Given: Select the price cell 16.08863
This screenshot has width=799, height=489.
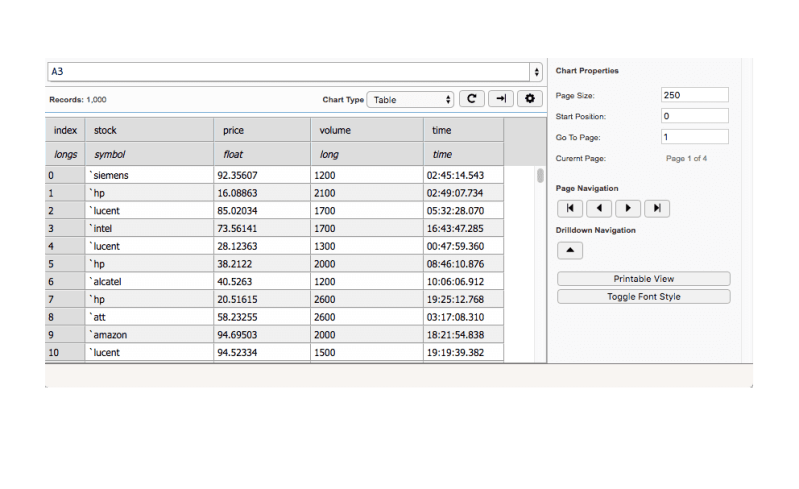Looking at the screenshot, I should [262, 193].
